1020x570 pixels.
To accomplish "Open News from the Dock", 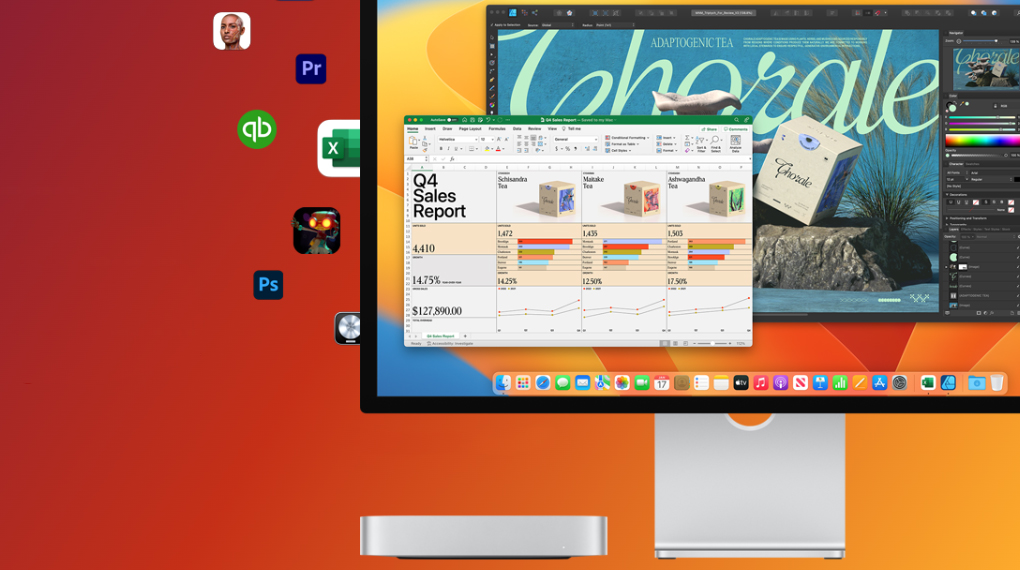I will click(x=800, y=383).
